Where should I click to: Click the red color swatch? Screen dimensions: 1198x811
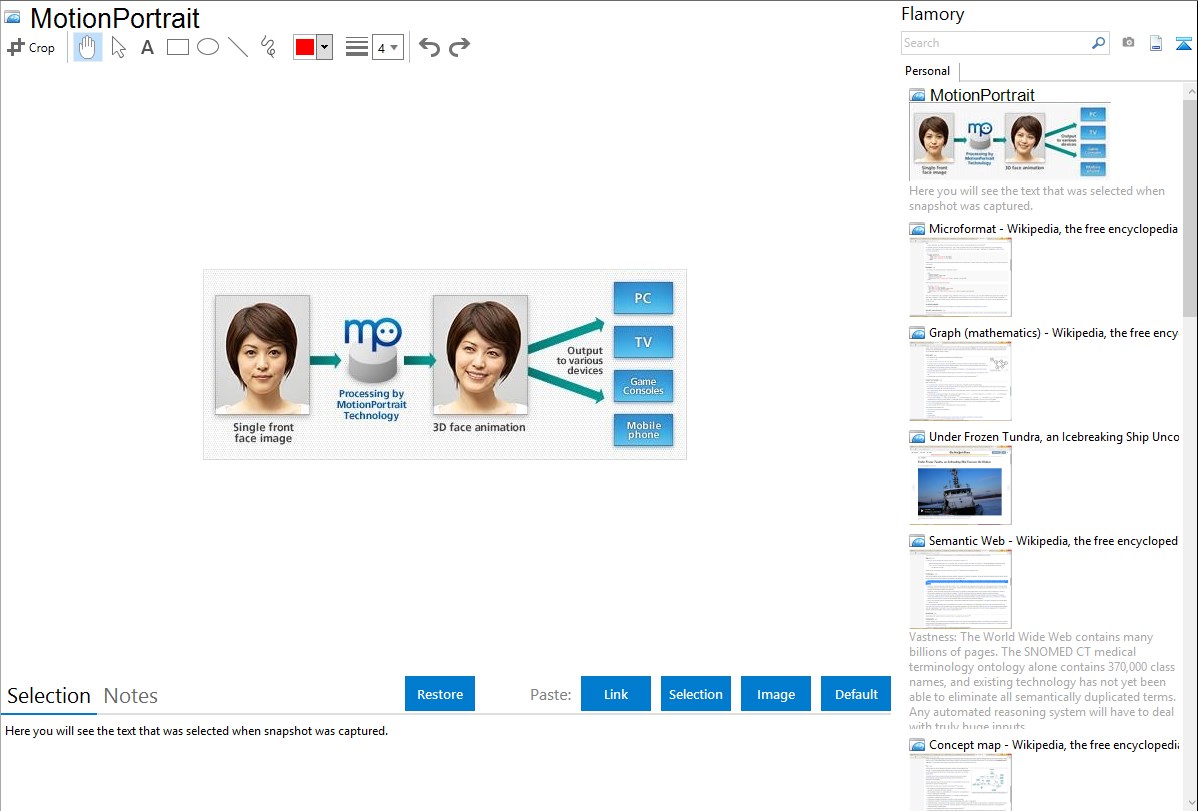point(305,47)
